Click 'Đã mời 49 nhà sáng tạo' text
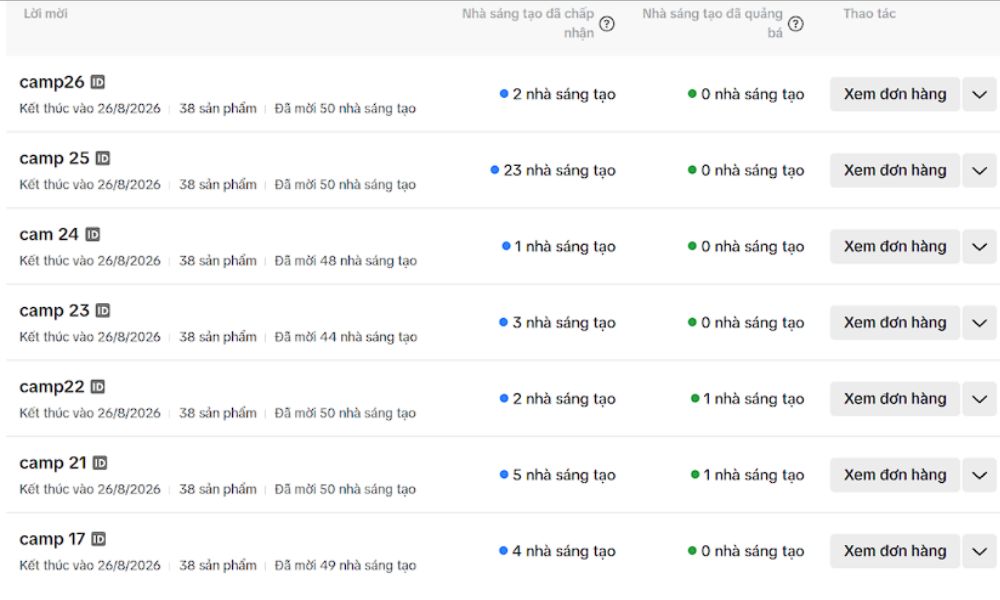The image size is (1000, 600). pos(345,566)
